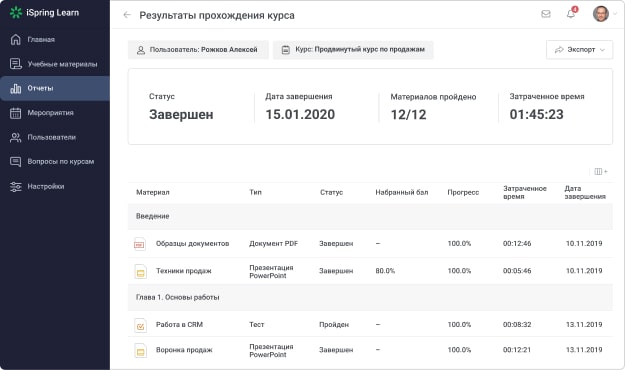The image size is (625, 370).
Task: Select Мероприятия in the sidebar
Action: point(55,113)
